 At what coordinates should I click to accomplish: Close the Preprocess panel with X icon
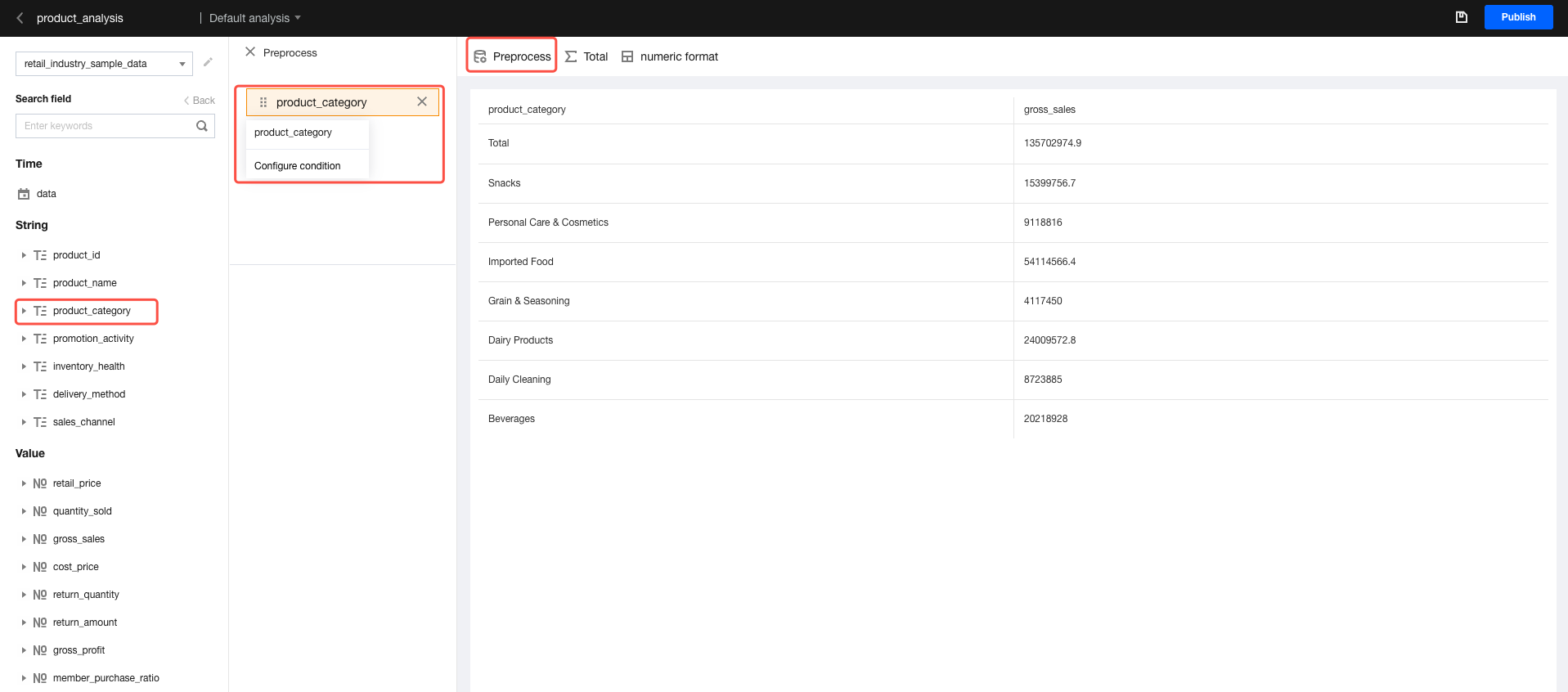coord(250,52)
